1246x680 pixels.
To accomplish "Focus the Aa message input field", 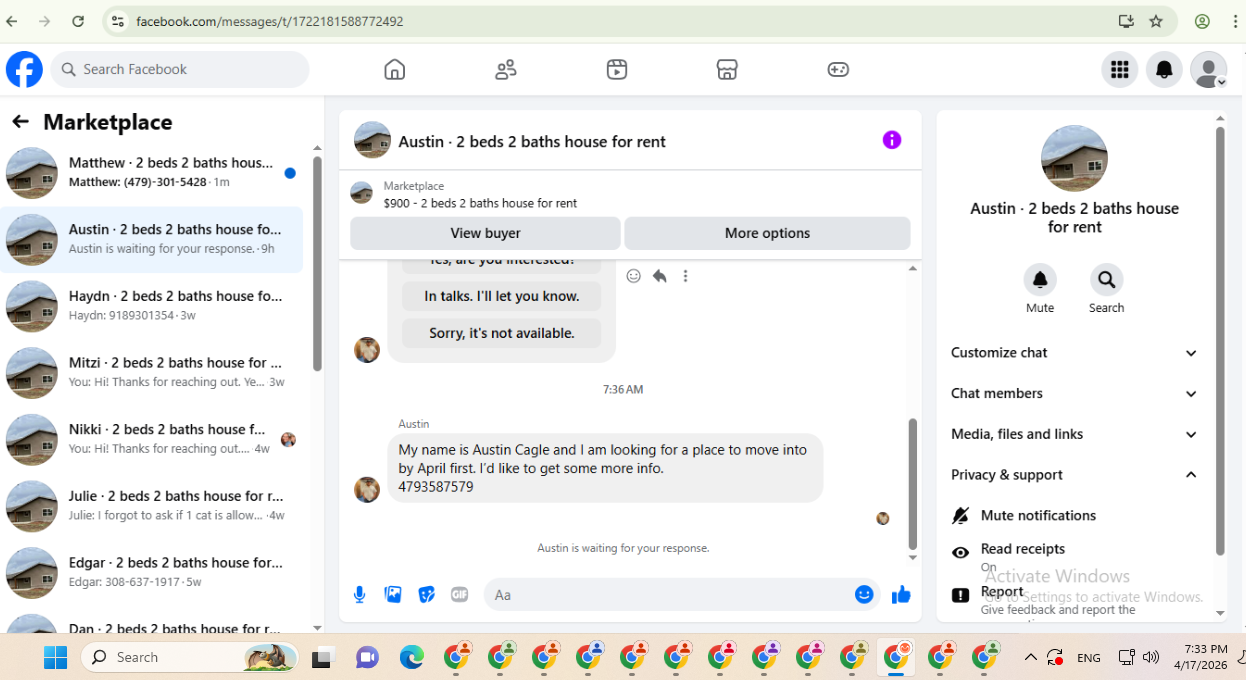I will point(668,595).
